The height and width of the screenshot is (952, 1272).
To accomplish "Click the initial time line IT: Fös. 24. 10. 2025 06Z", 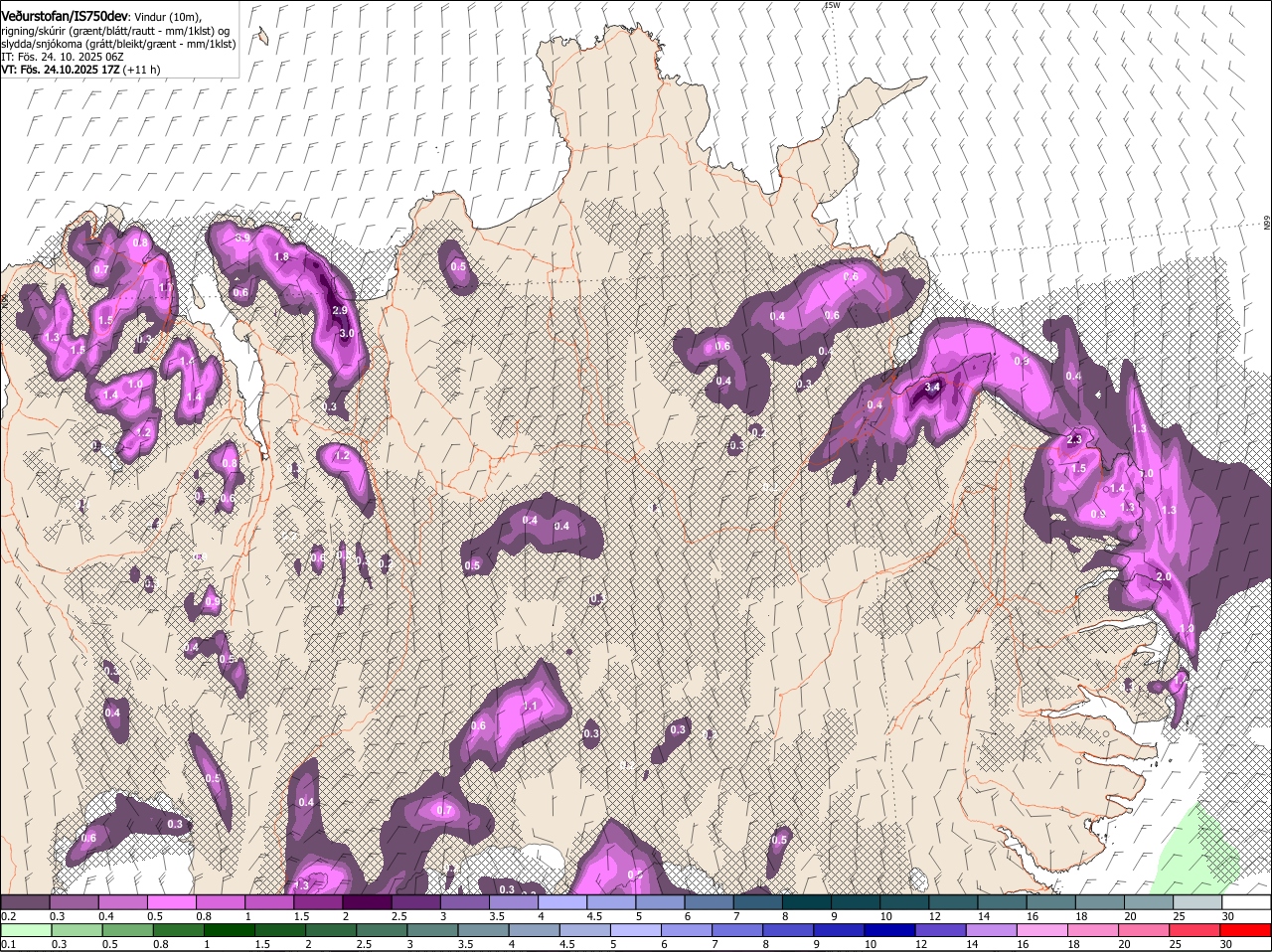I will [x=62, y=57].
